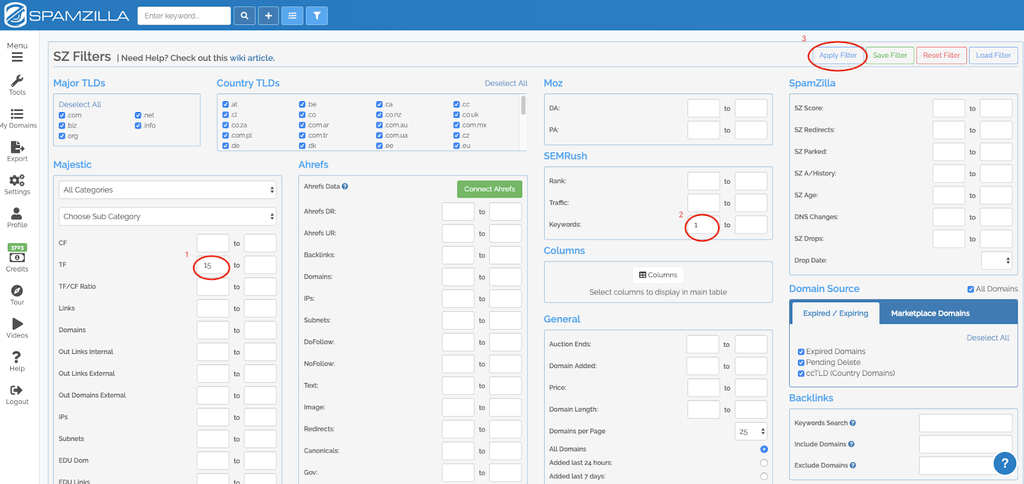Viewport: 1024px width, 484px height.
Task: Click the Ahrefs DR minimum field
Action: 458,212
